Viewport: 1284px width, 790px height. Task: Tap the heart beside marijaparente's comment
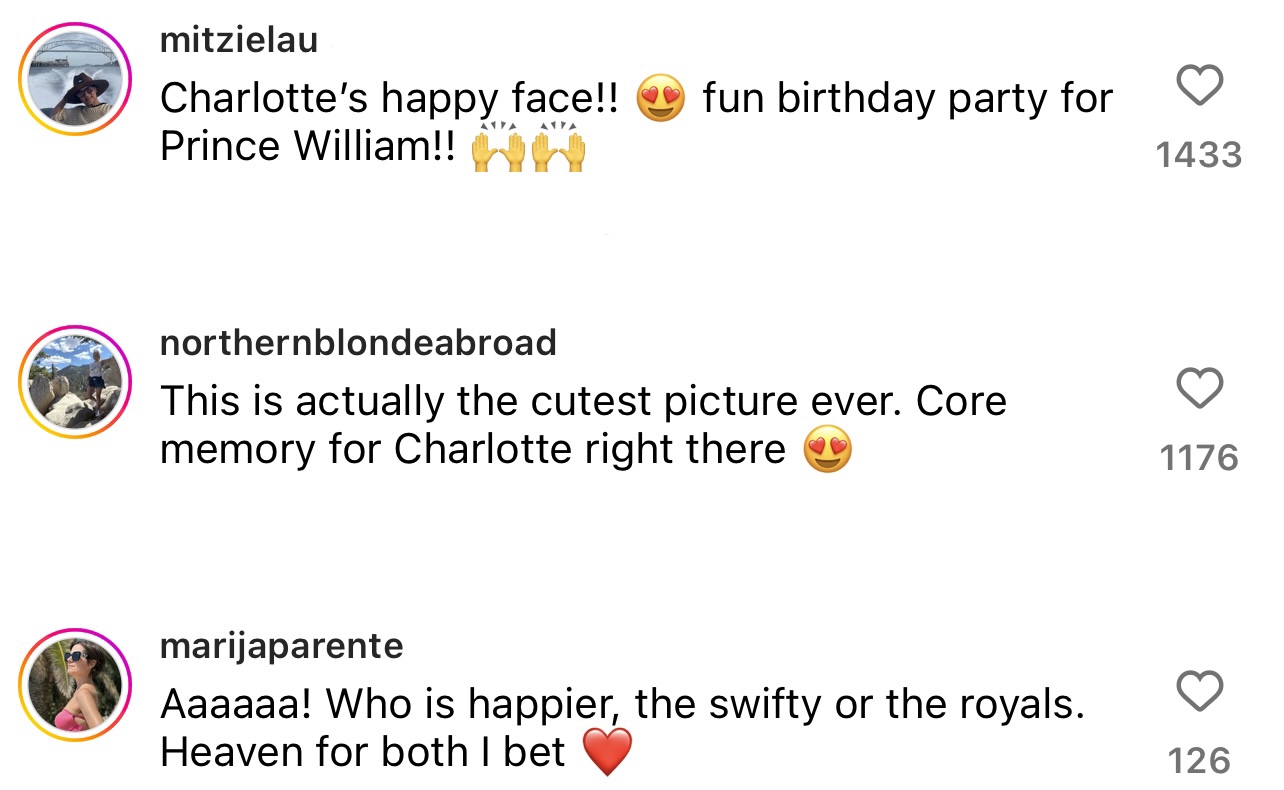click(1199, 691)
